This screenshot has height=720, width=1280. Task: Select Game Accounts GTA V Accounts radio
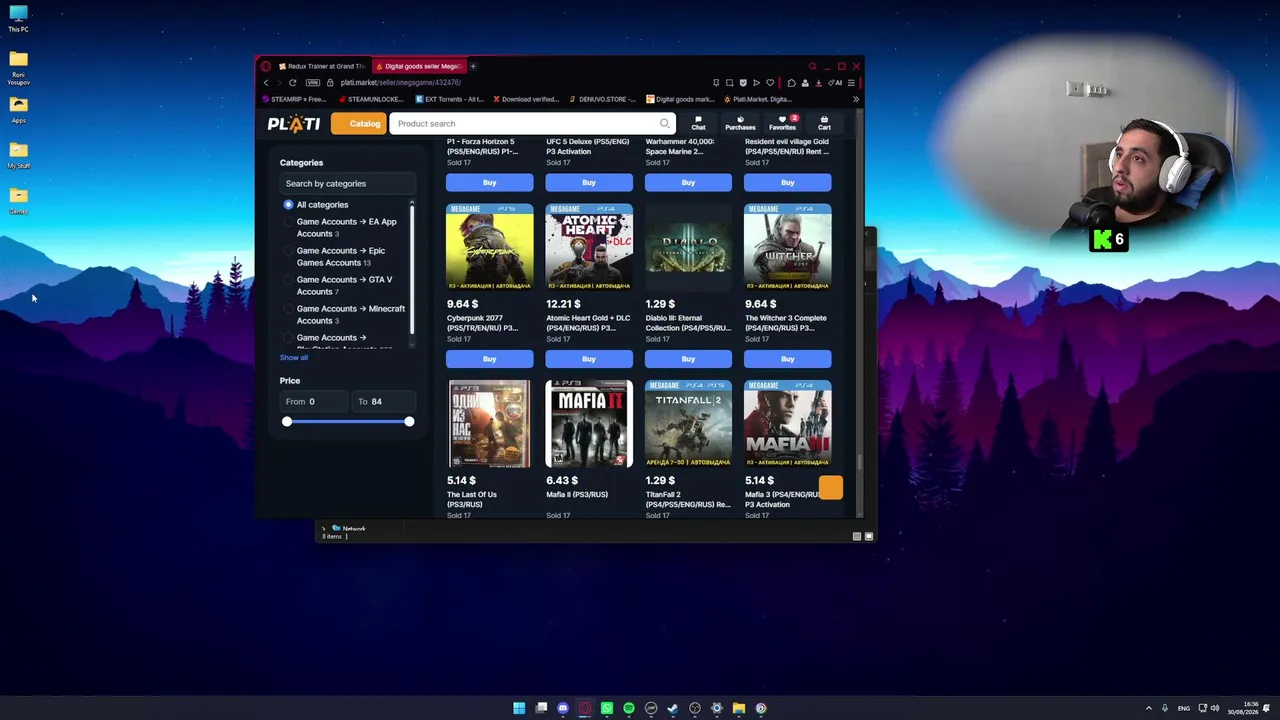pyautogui.click(x=288, y=280)
